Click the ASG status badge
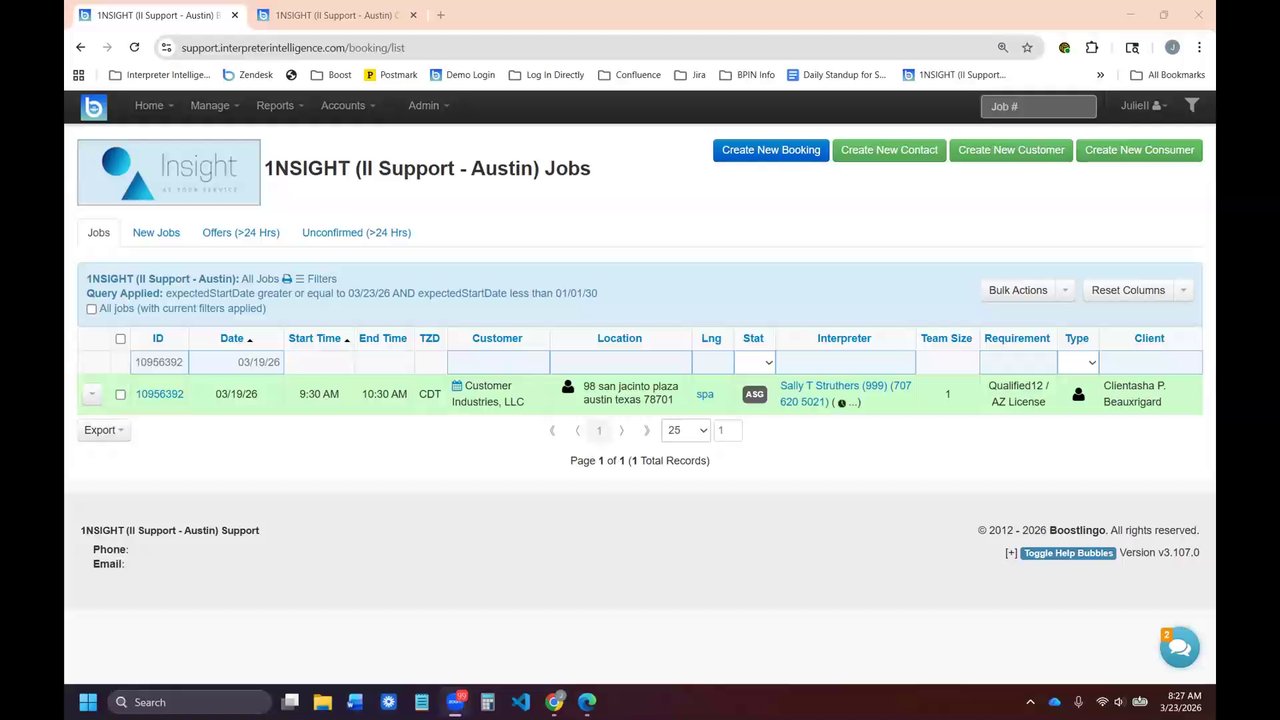 coord(754,394)
